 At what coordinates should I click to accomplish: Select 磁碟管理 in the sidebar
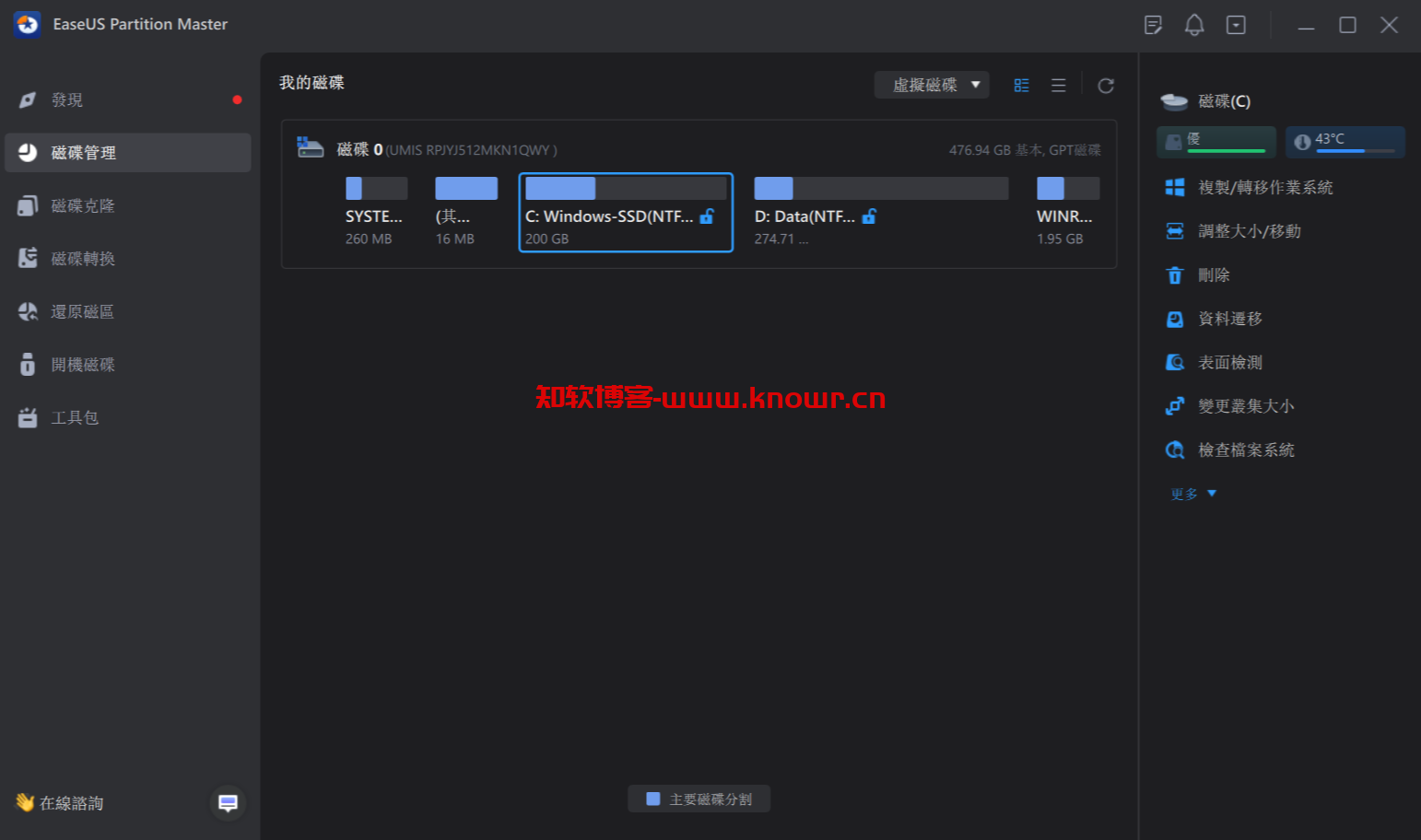tap(127, 153)
